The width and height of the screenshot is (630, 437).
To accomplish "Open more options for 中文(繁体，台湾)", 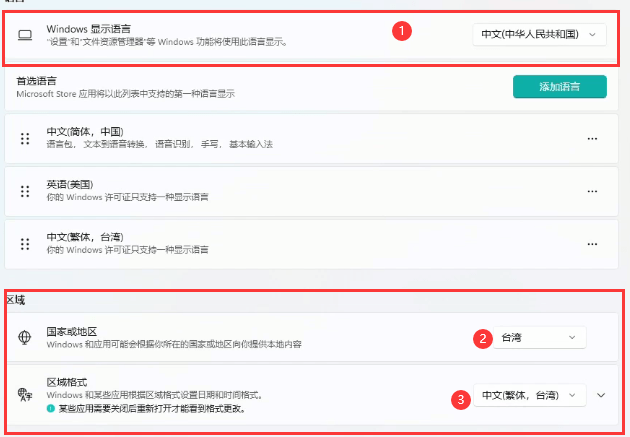I will click(x=592, y=244).
